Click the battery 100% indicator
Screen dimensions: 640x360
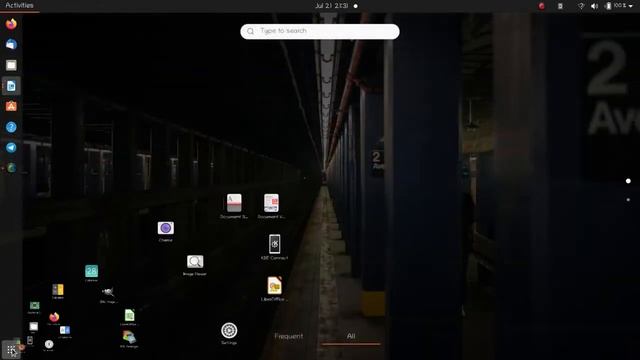[616, 6]
